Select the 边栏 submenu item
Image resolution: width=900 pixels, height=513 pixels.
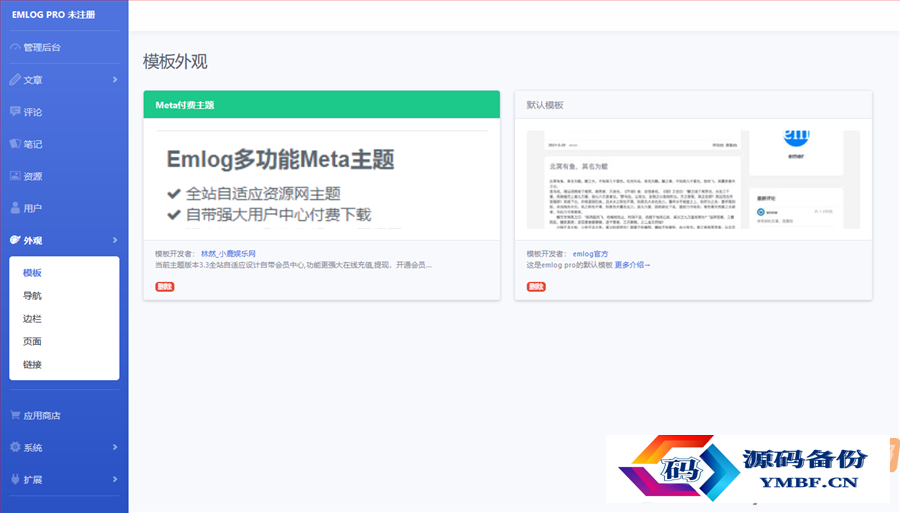pos(32,318)
